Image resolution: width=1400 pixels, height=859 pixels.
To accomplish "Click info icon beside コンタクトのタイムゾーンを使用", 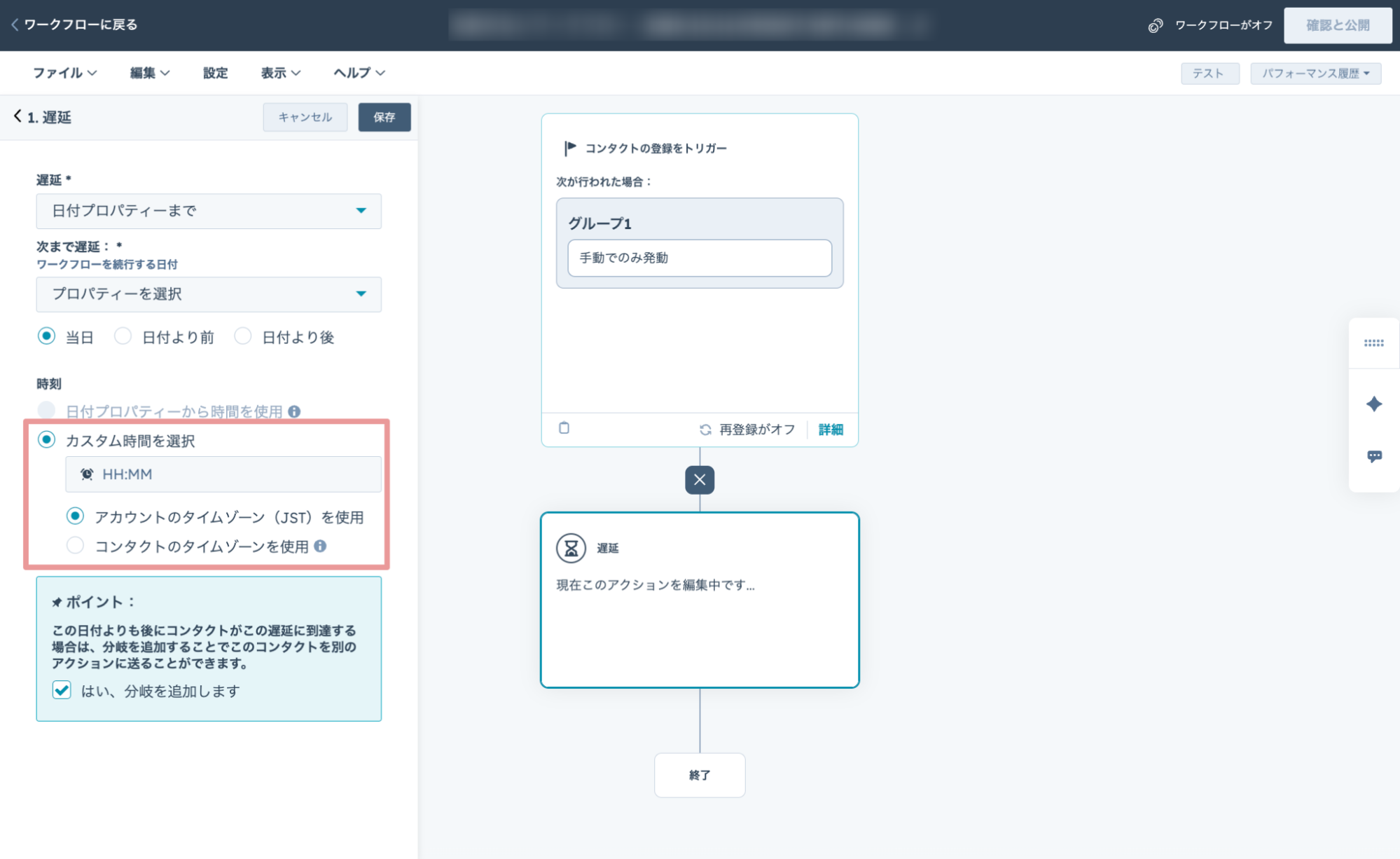I will [x=320, y=546].
